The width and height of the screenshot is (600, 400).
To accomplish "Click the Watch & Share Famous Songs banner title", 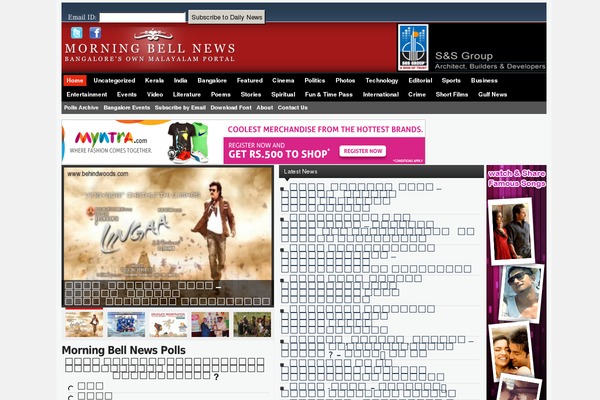I will pos(517,178).
